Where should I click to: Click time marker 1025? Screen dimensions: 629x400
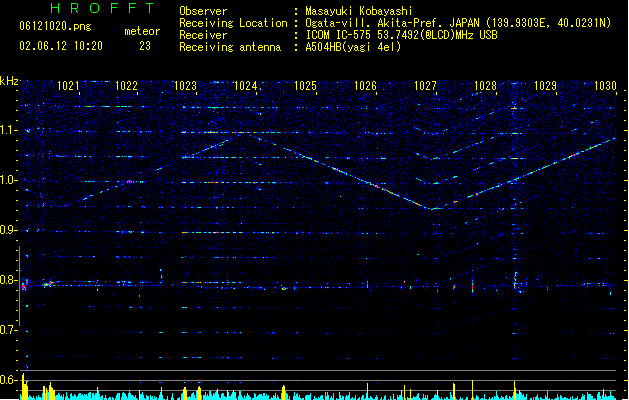[305, 86]
